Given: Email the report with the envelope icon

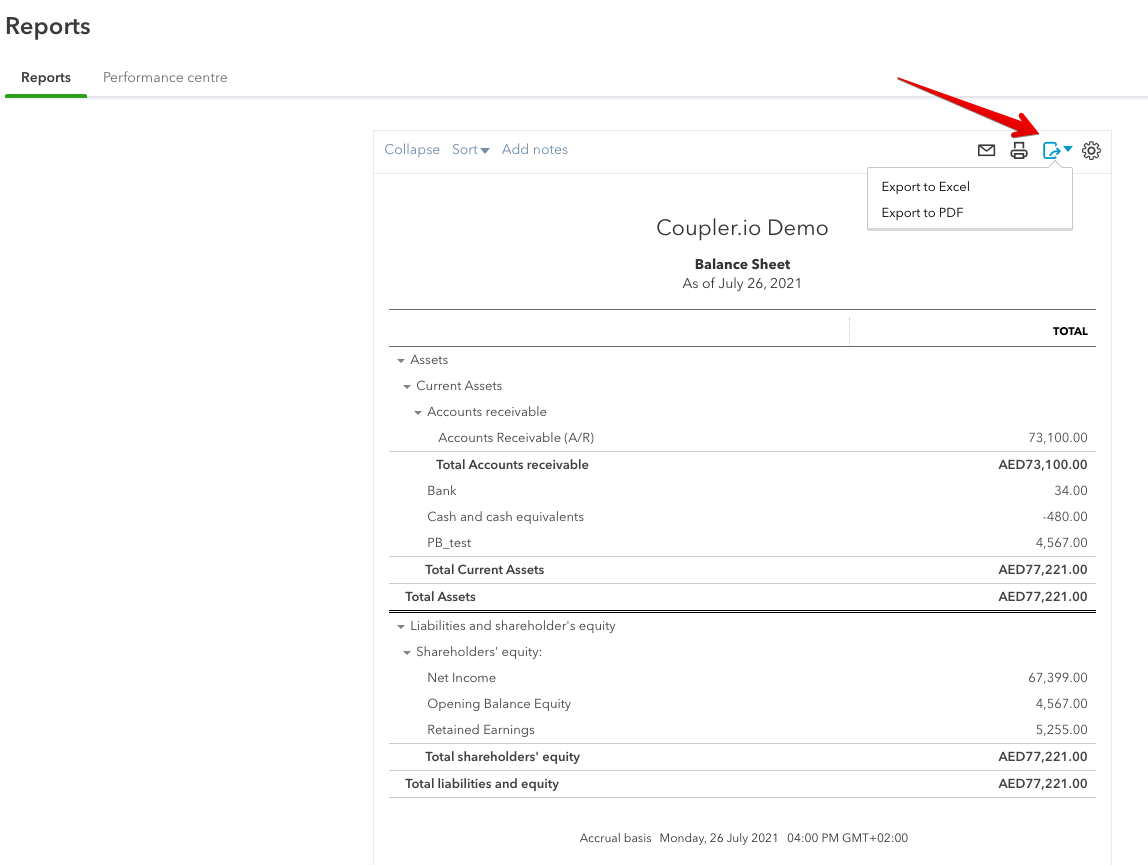Looking at the screenshot, I should coord(986,150).
